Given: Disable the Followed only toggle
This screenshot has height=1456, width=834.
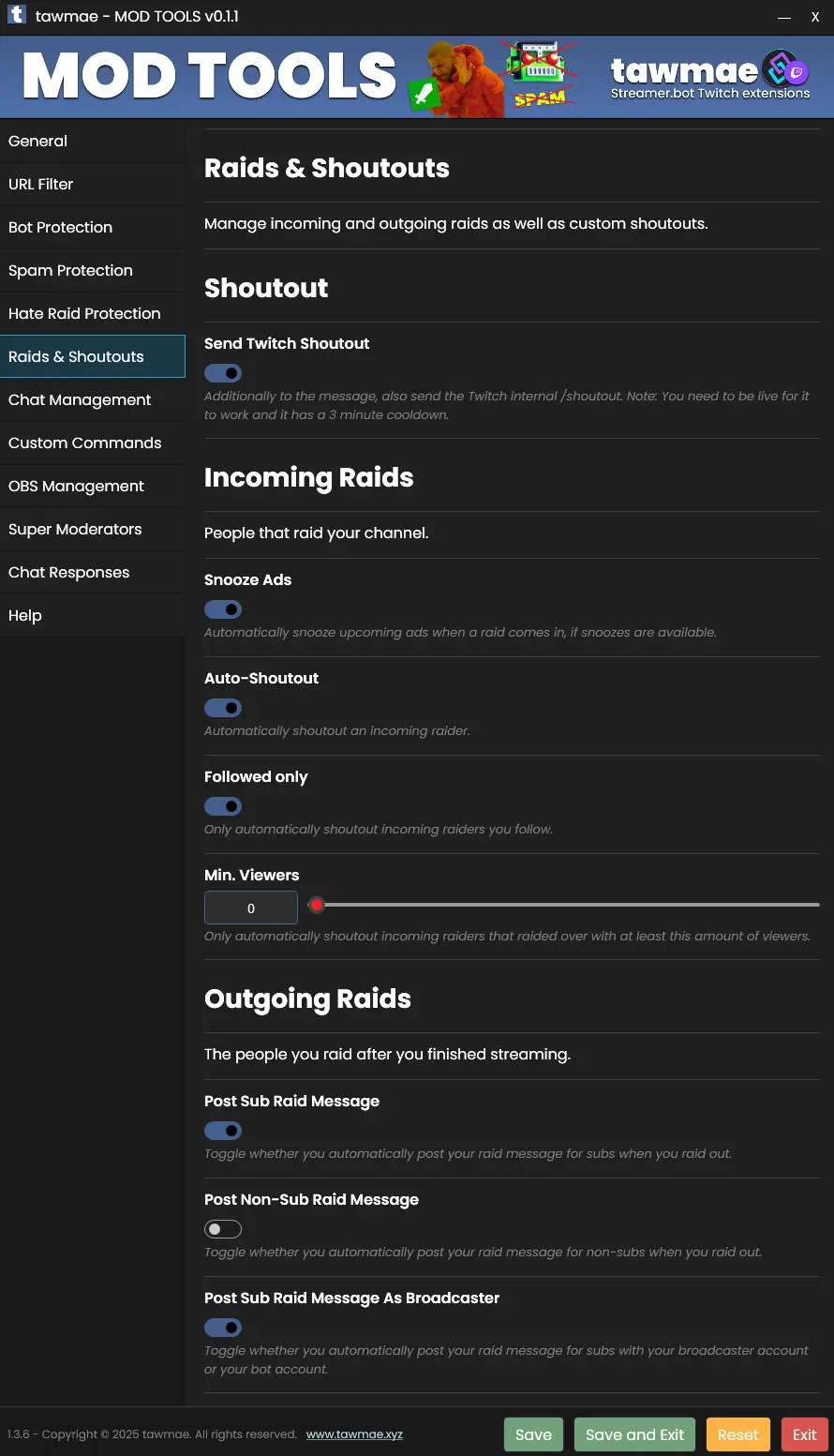Looking at the screenshot, I should (x=223, y=806).
